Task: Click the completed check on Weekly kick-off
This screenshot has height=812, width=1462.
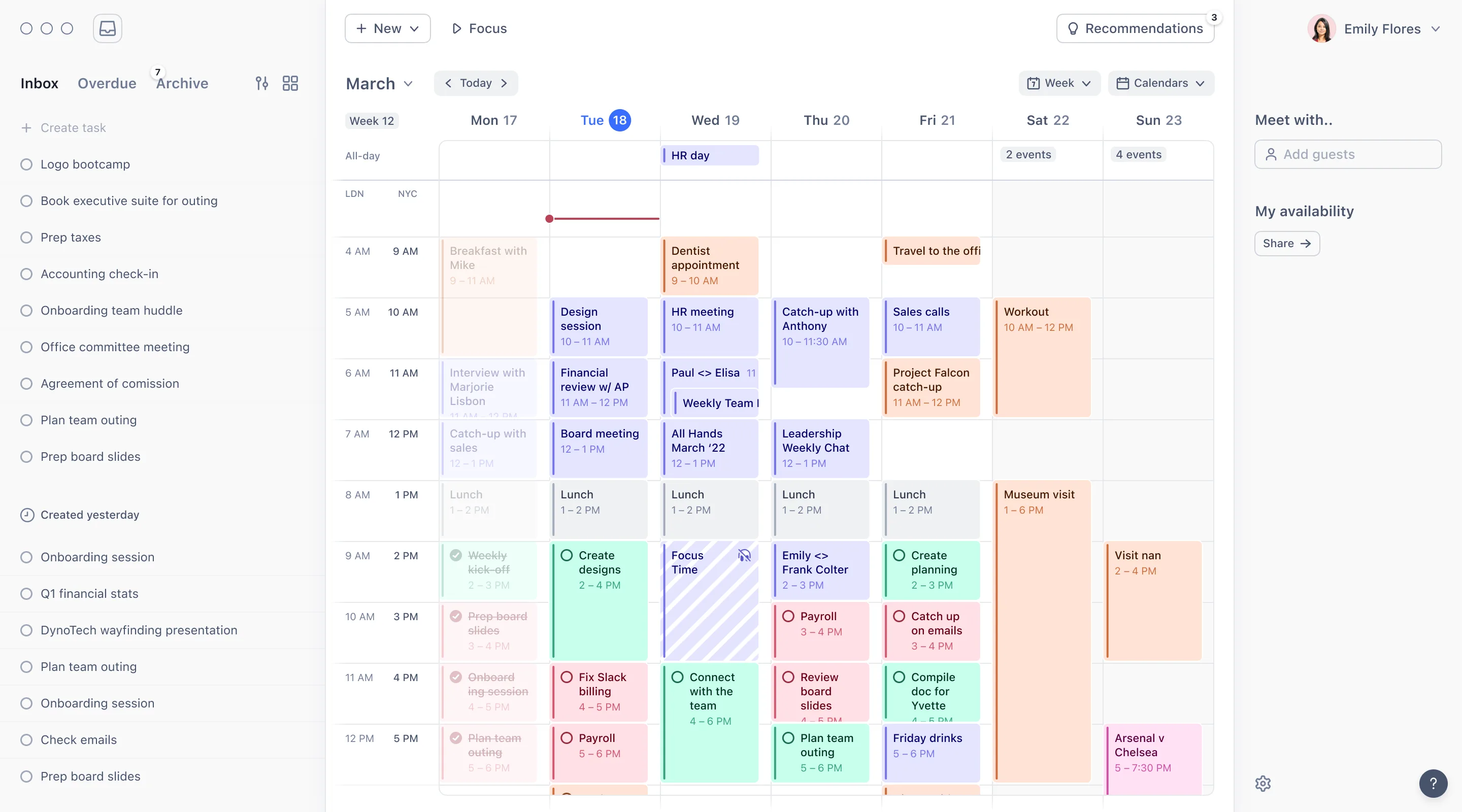Action: [456, 556]
